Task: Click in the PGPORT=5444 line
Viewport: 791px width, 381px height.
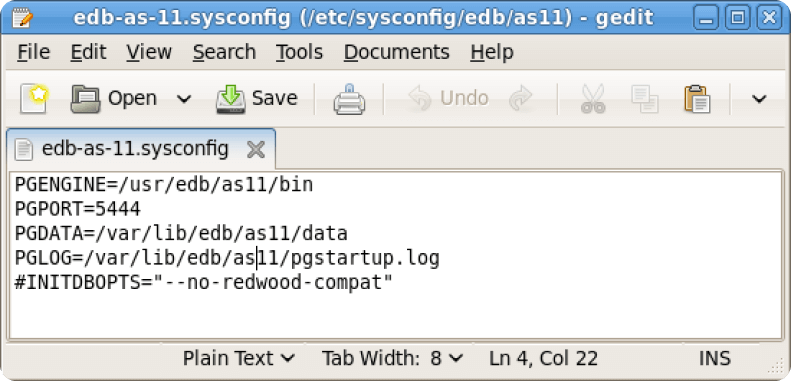Action: 78,209
